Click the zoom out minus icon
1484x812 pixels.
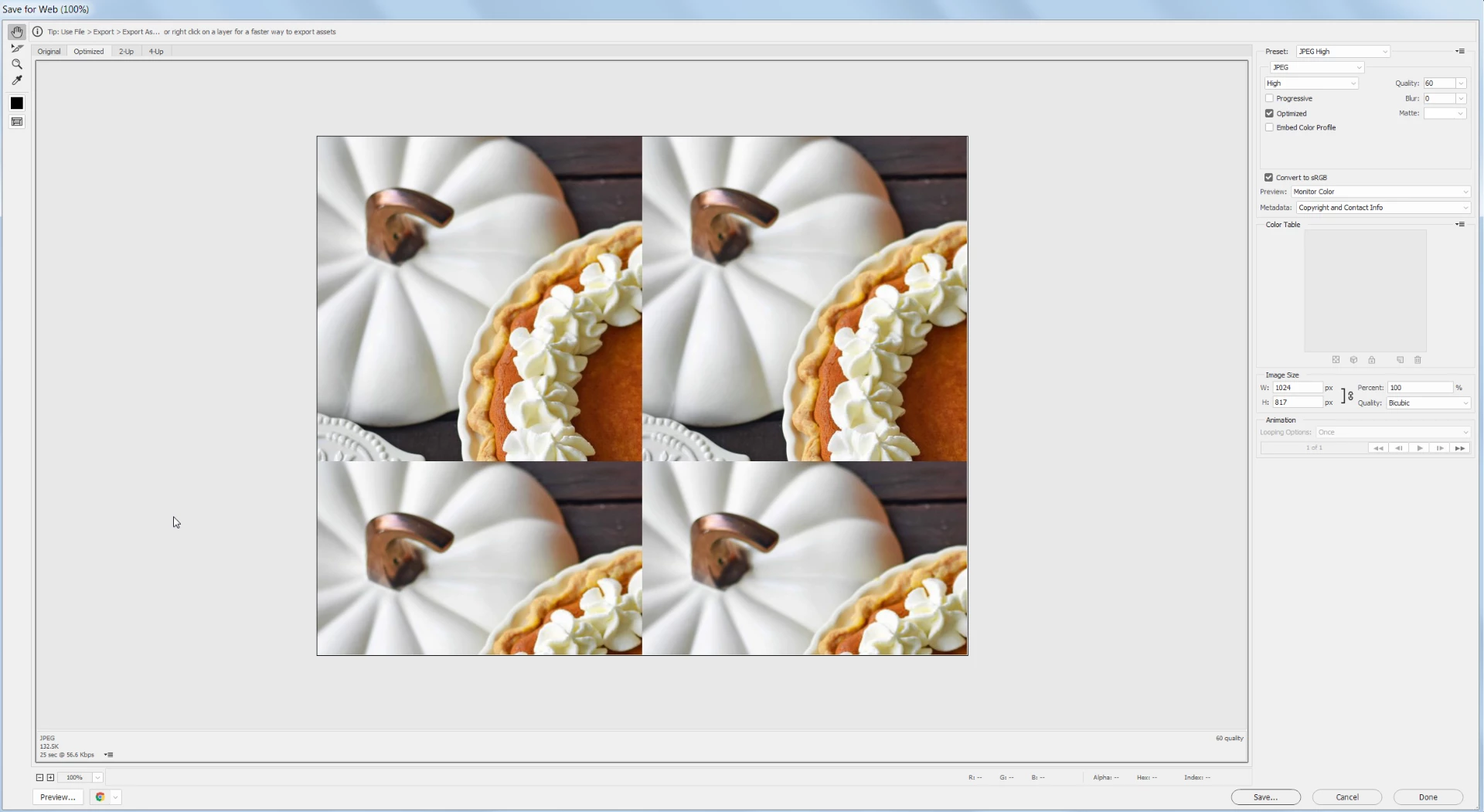coord(39,778)
